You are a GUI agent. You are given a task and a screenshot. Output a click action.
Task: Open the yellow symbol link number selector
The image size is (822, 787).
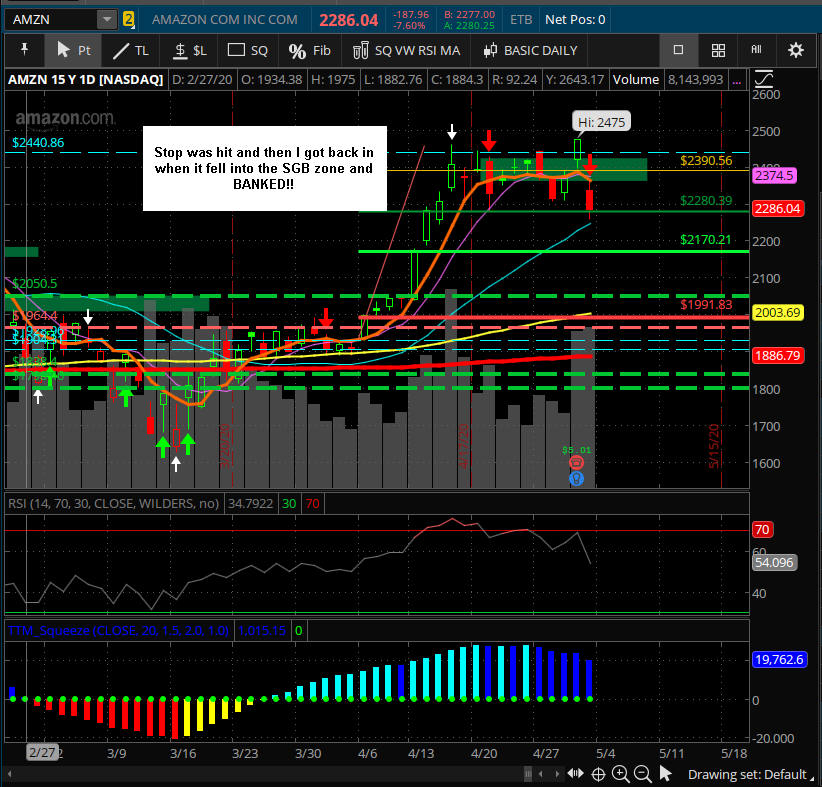128,19
